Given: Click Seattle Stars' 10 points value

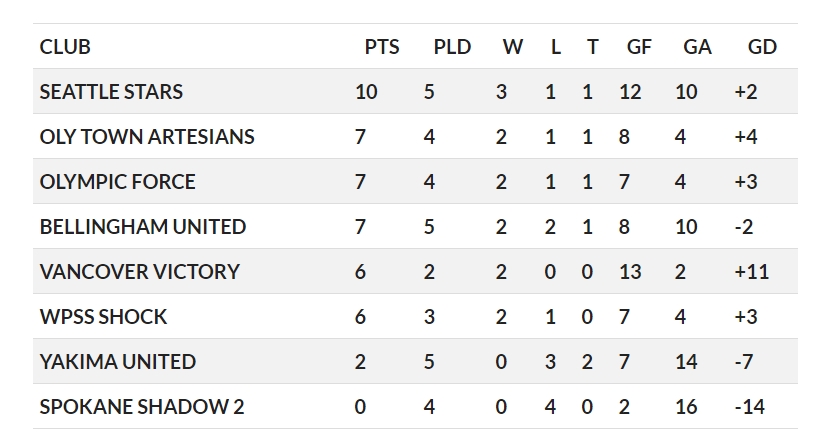Looking at the screenshot, I should point(366,92).
